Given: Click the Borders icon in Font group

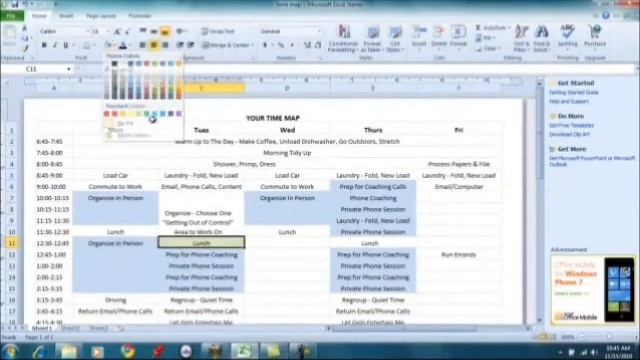Looking at the screenshot, I should [87, 45].
